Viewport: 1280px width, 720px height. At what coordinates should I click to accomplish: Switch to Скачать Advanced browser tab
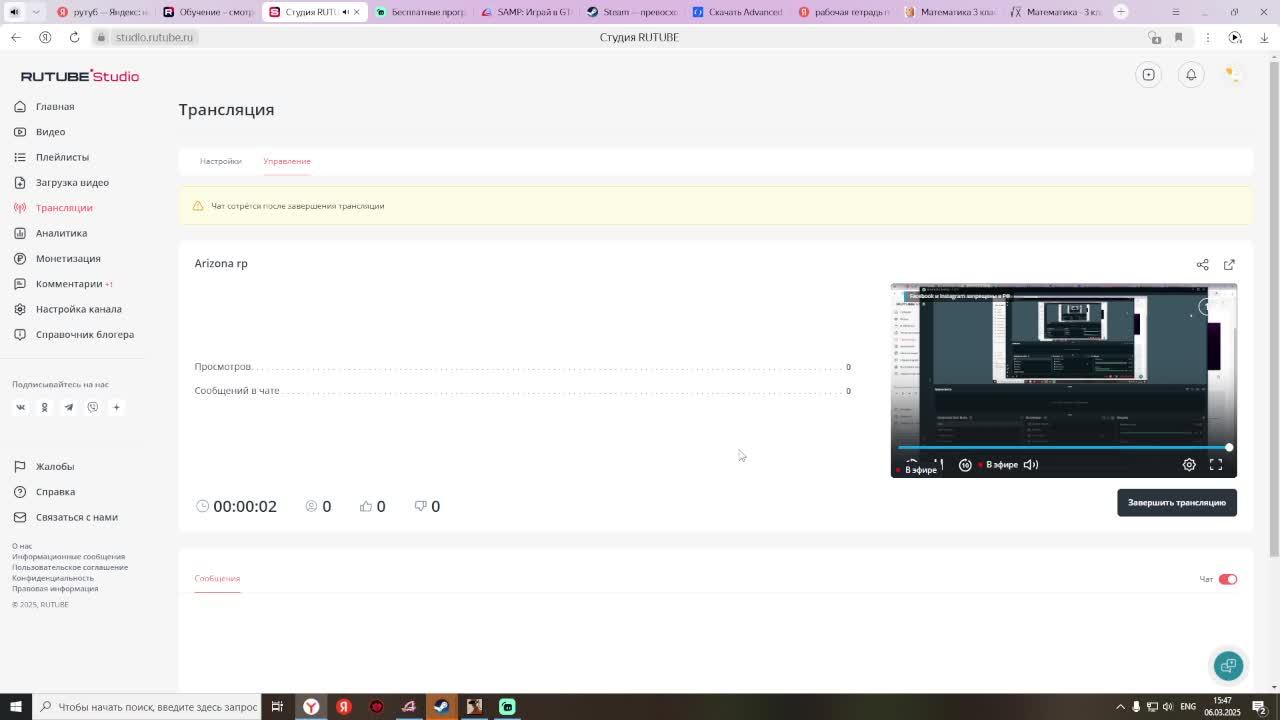tap(738, 12)
